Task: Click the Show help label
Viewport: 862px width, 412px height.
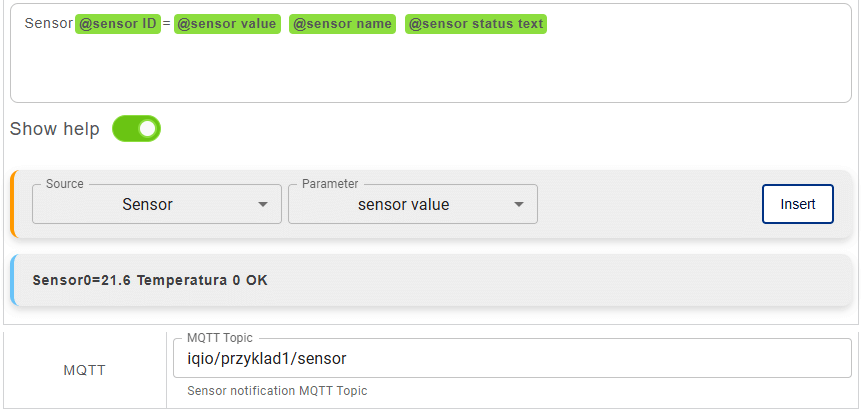Action: pyautogui.click(x=55, y=129)
